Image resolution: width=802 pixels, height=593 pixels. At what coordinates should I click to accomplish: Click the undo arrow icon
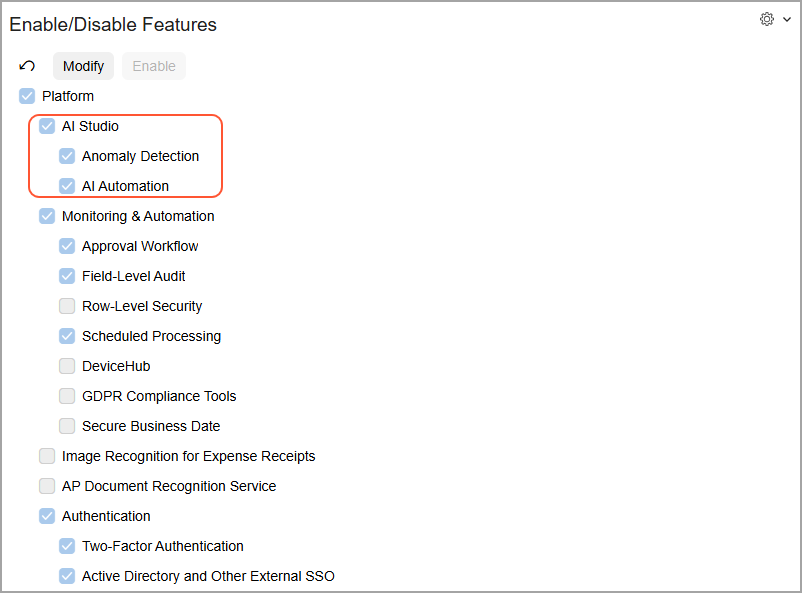click(x=27, y=65)
